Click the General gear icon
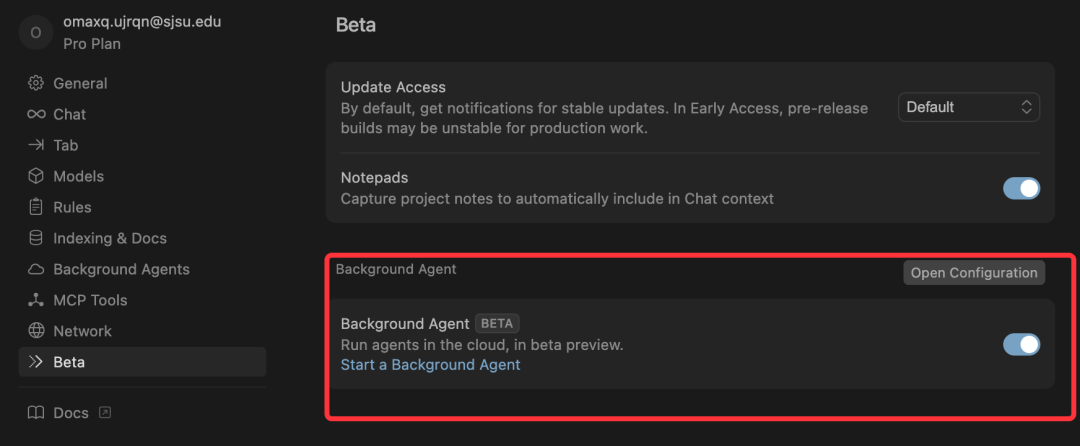The height and width of the screenshot is (446, 1080). pos(36,83)
